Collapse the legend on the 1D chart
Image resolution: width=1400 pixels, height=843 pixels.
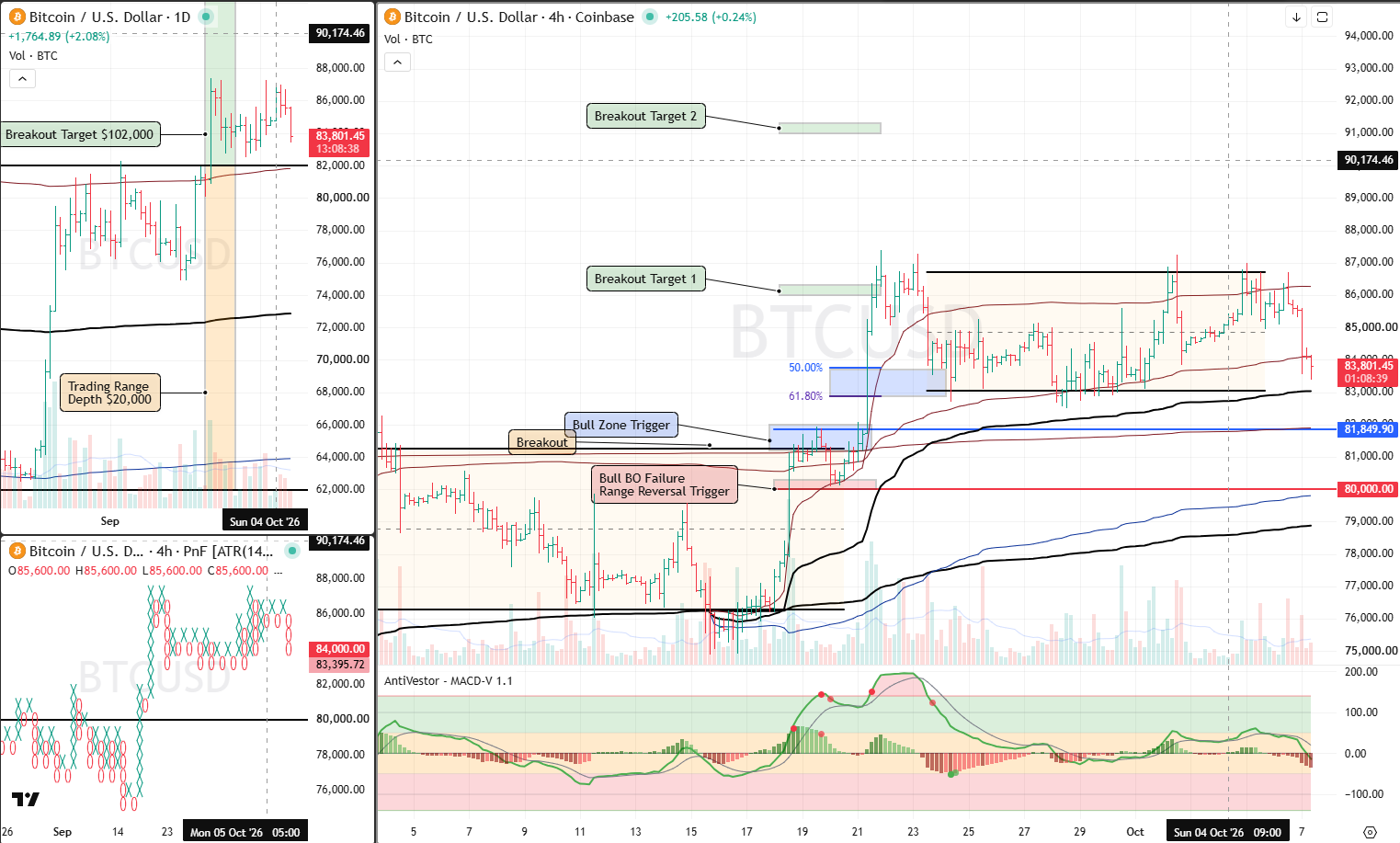coord(22,79)
